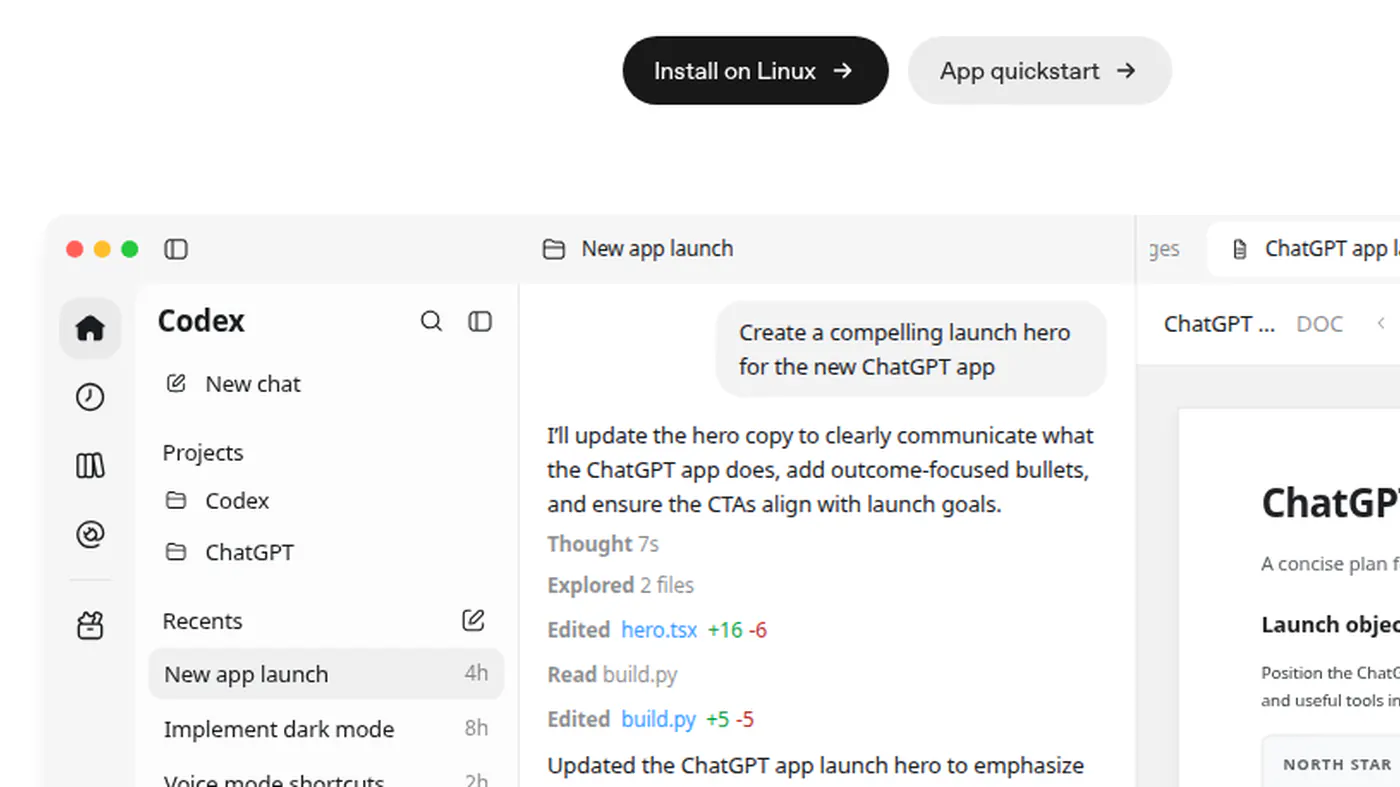The image size is (1400, 787).
Task: Click the folder icon beside the ChatGPT project
Action: (176, 552)
